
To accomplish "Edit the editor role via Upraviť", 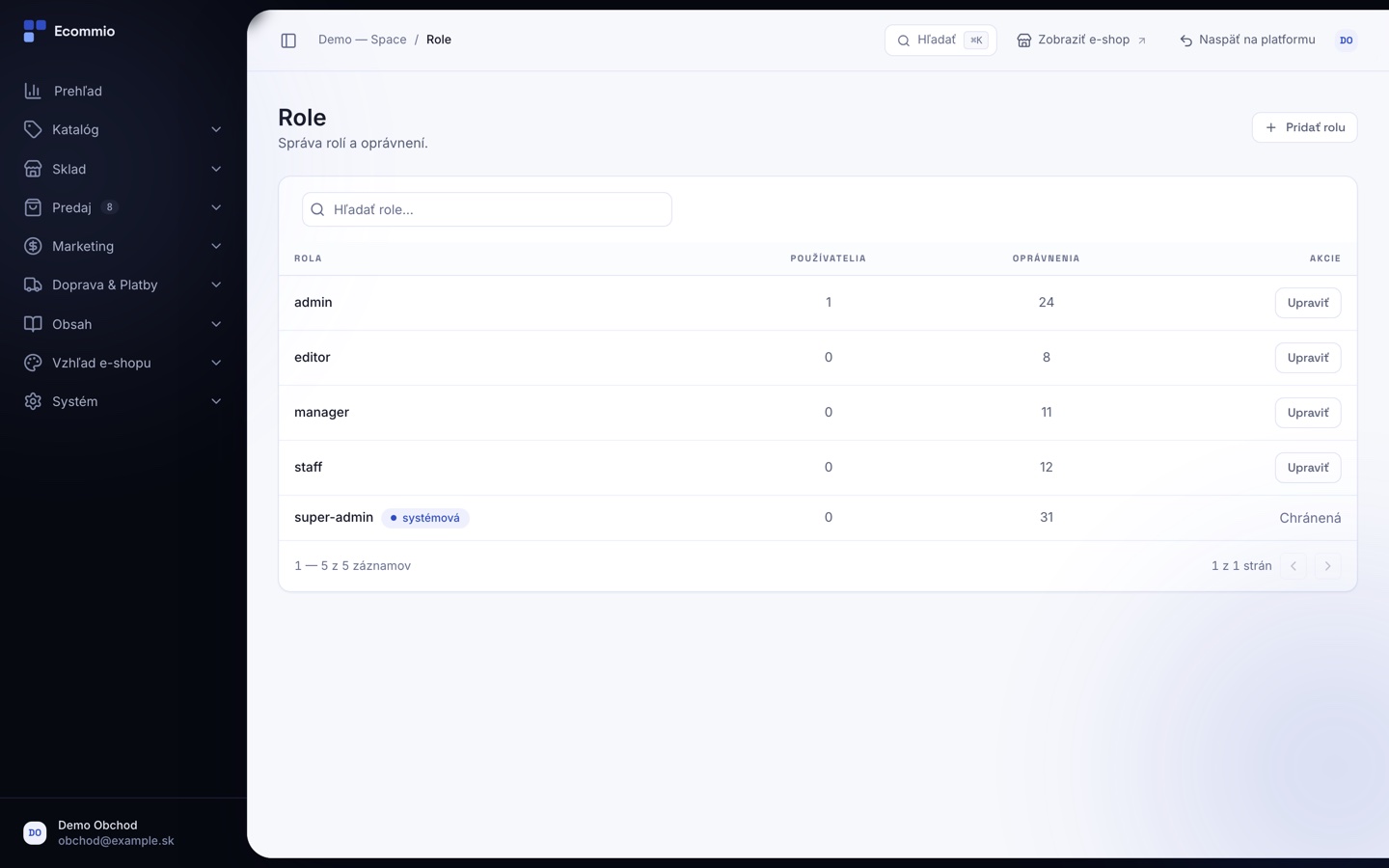I will point(1308,358).
